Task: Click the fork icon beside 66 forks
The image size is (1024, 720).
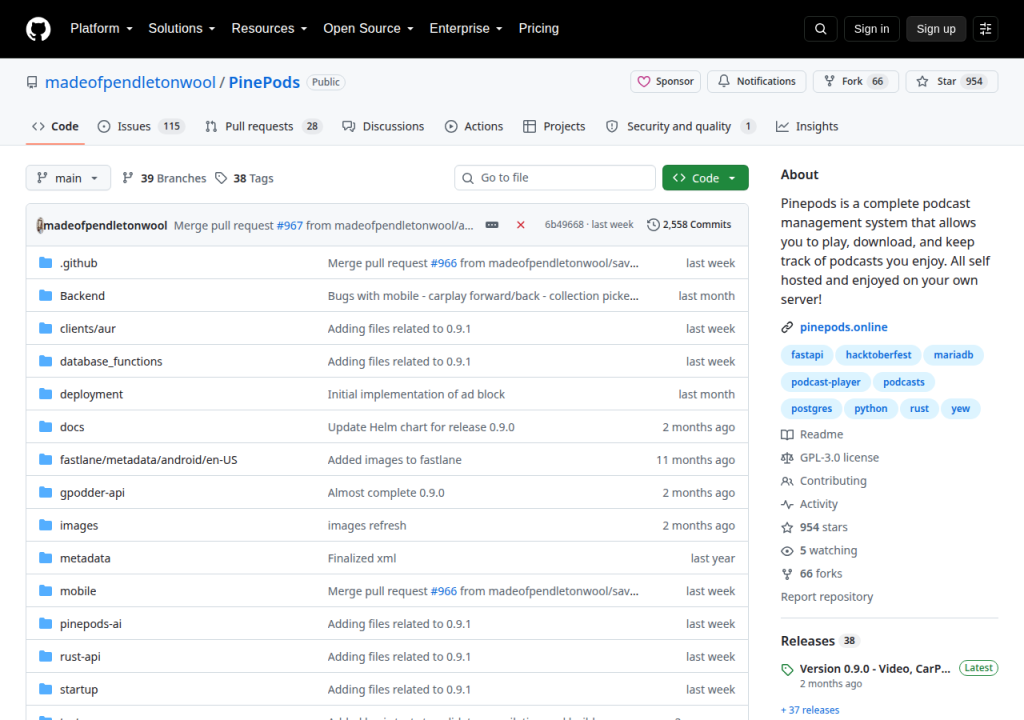Action: point(787,574)
